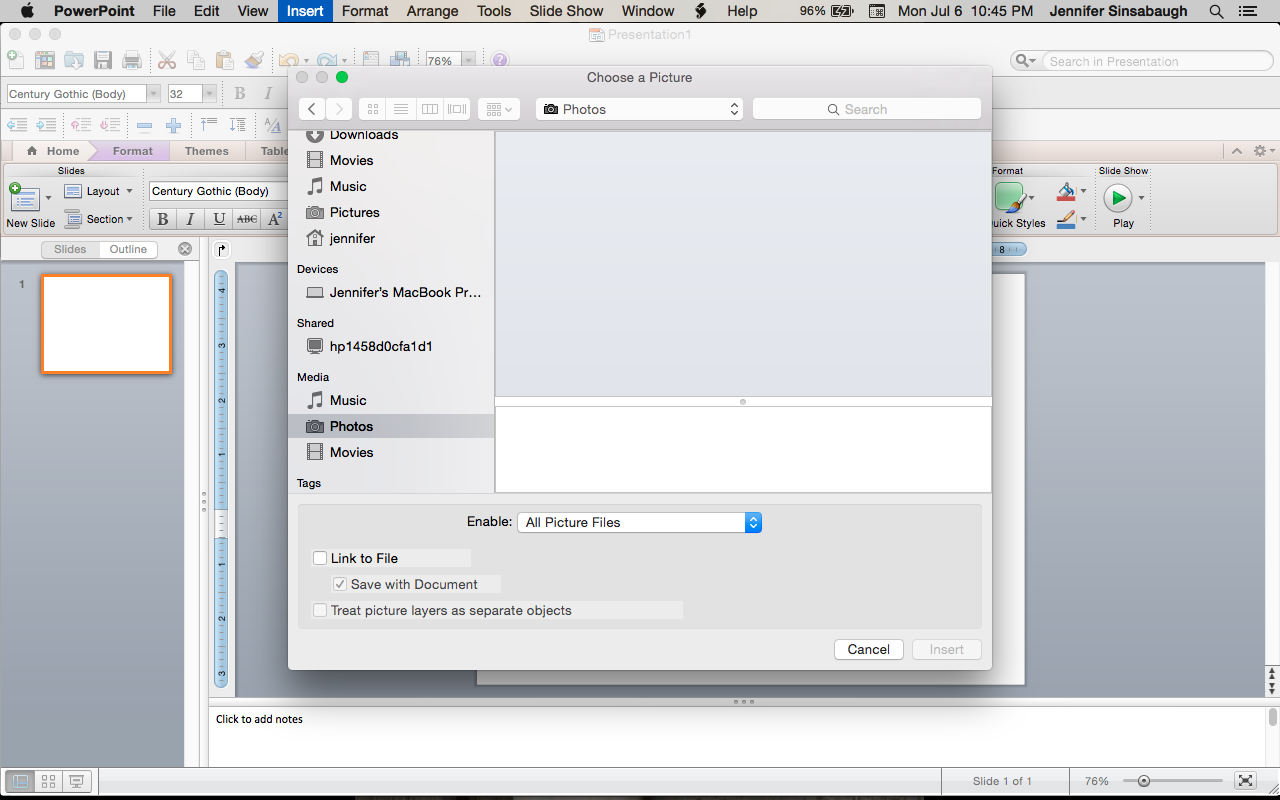
Task: Select shared computer hp1458d0cfa1d1
Action: pyautogui.click(x=391, y=346)
